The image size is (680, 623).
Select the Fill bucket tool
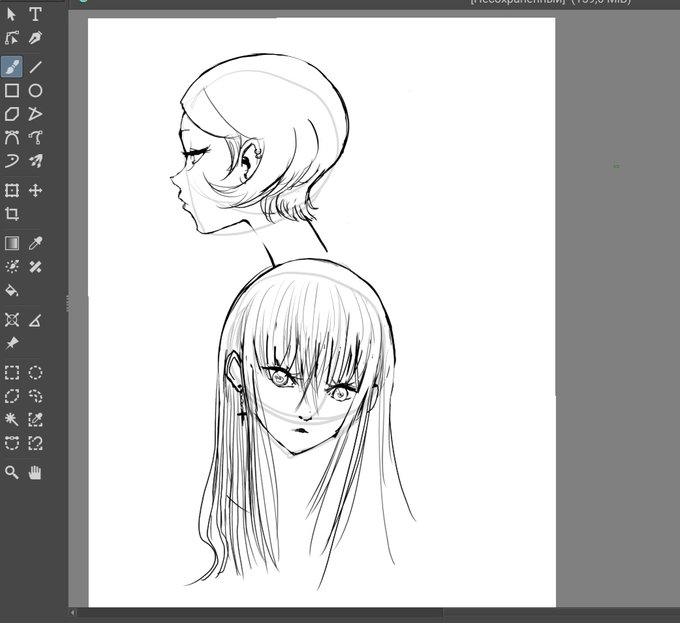tap(12, 290)
